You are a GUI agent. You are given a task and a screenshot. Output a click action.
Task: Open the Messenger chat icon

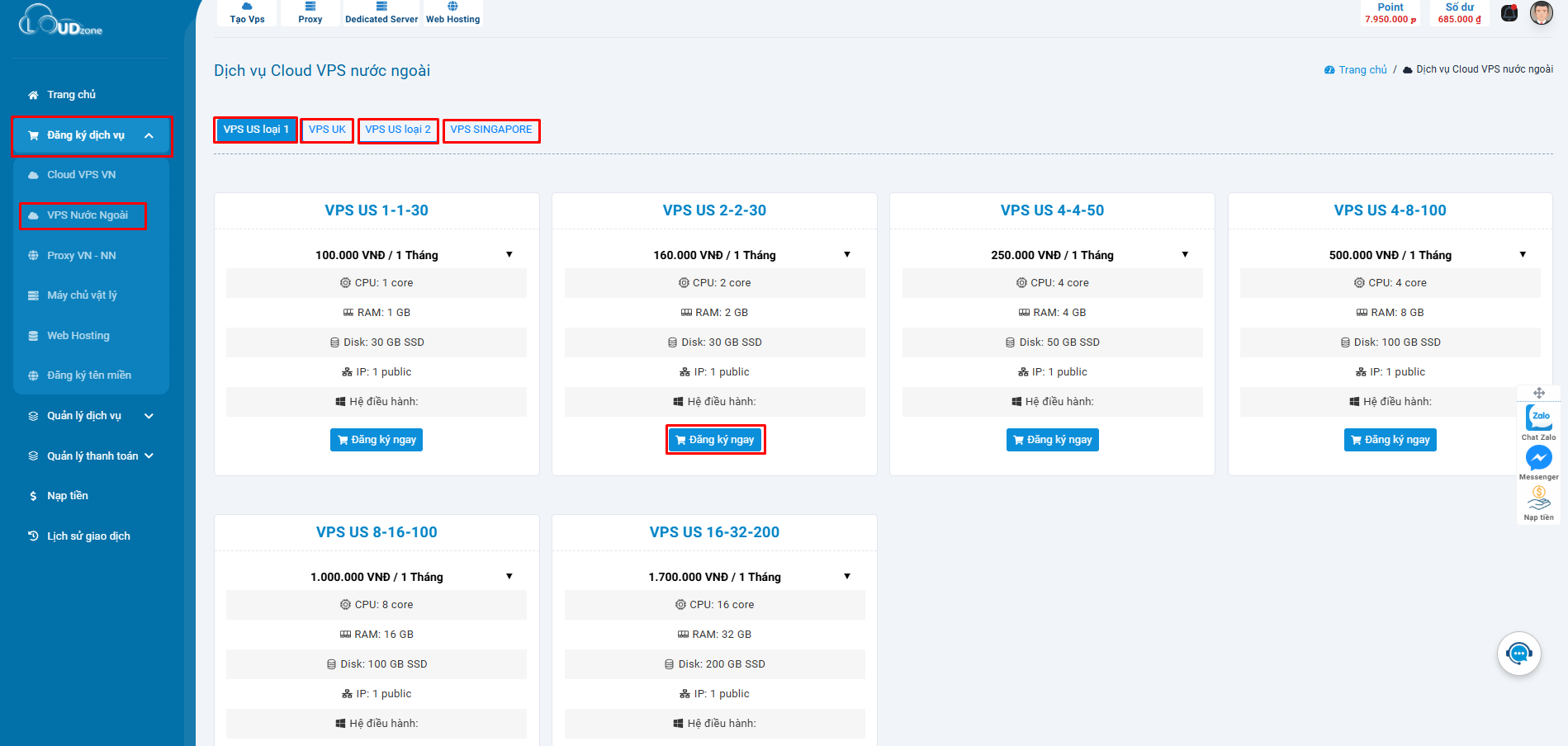(1538, 458)
